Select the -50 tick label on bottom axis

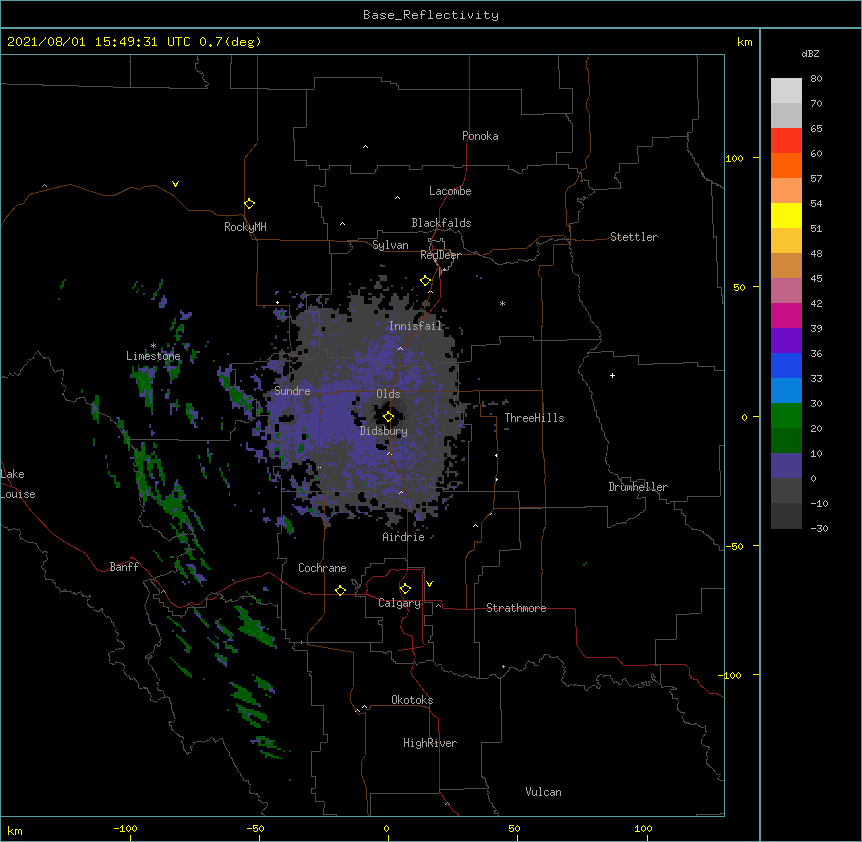click(x=255, y=828)
